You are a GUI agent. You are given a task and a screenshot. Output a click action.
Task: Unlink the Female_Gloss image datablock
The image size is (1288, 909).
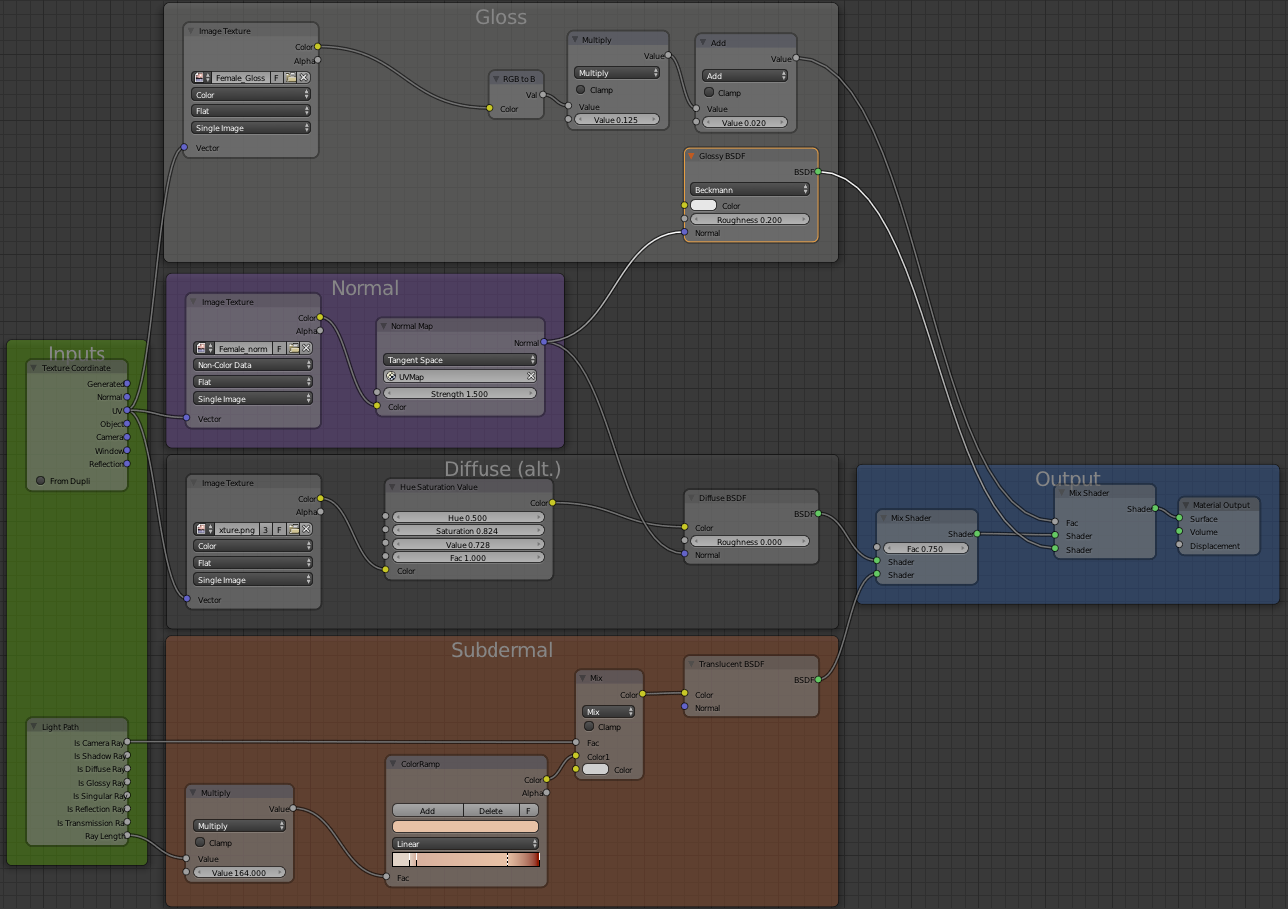tap(304, 77)
